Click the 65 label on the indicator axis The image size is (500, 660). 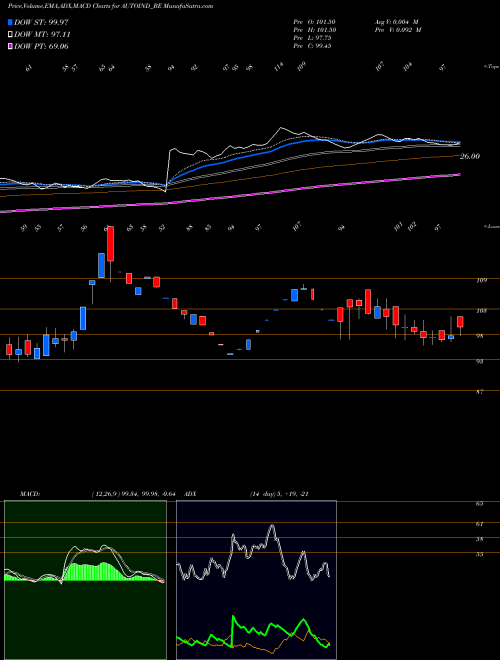(479, 504)
